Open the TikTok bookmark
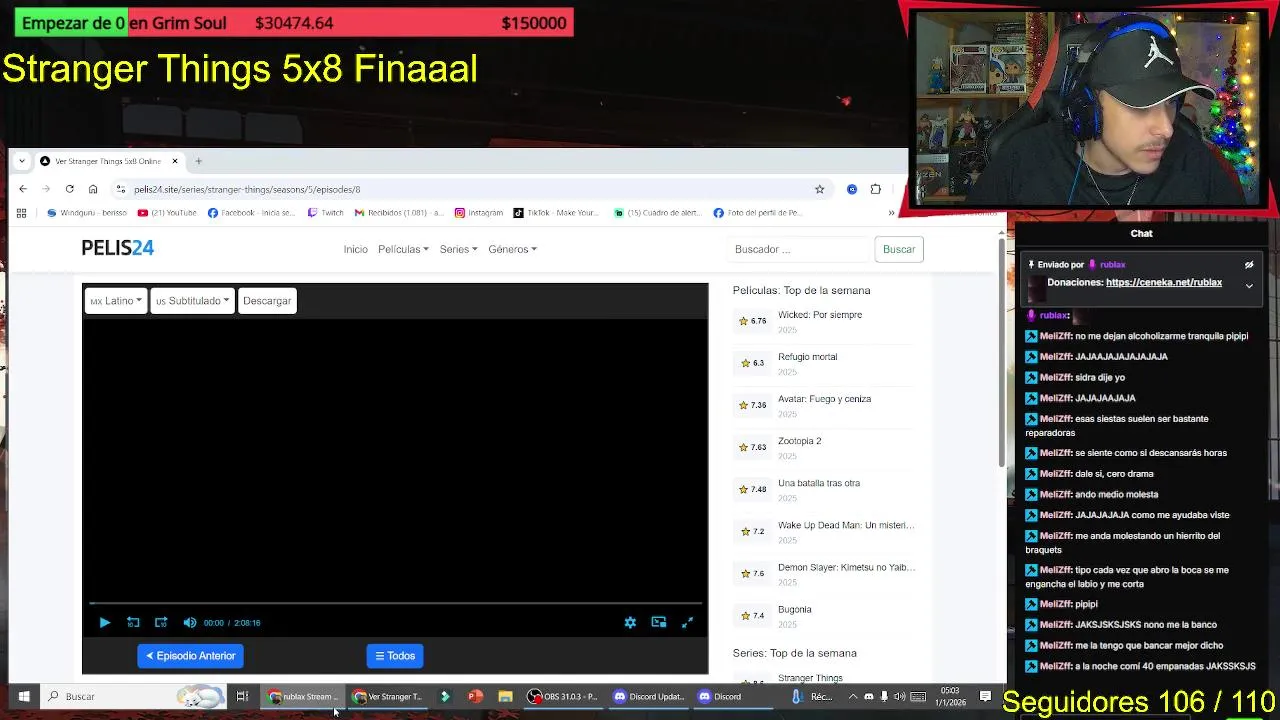This screenshot has width=1280, height=720. (556, 213)
